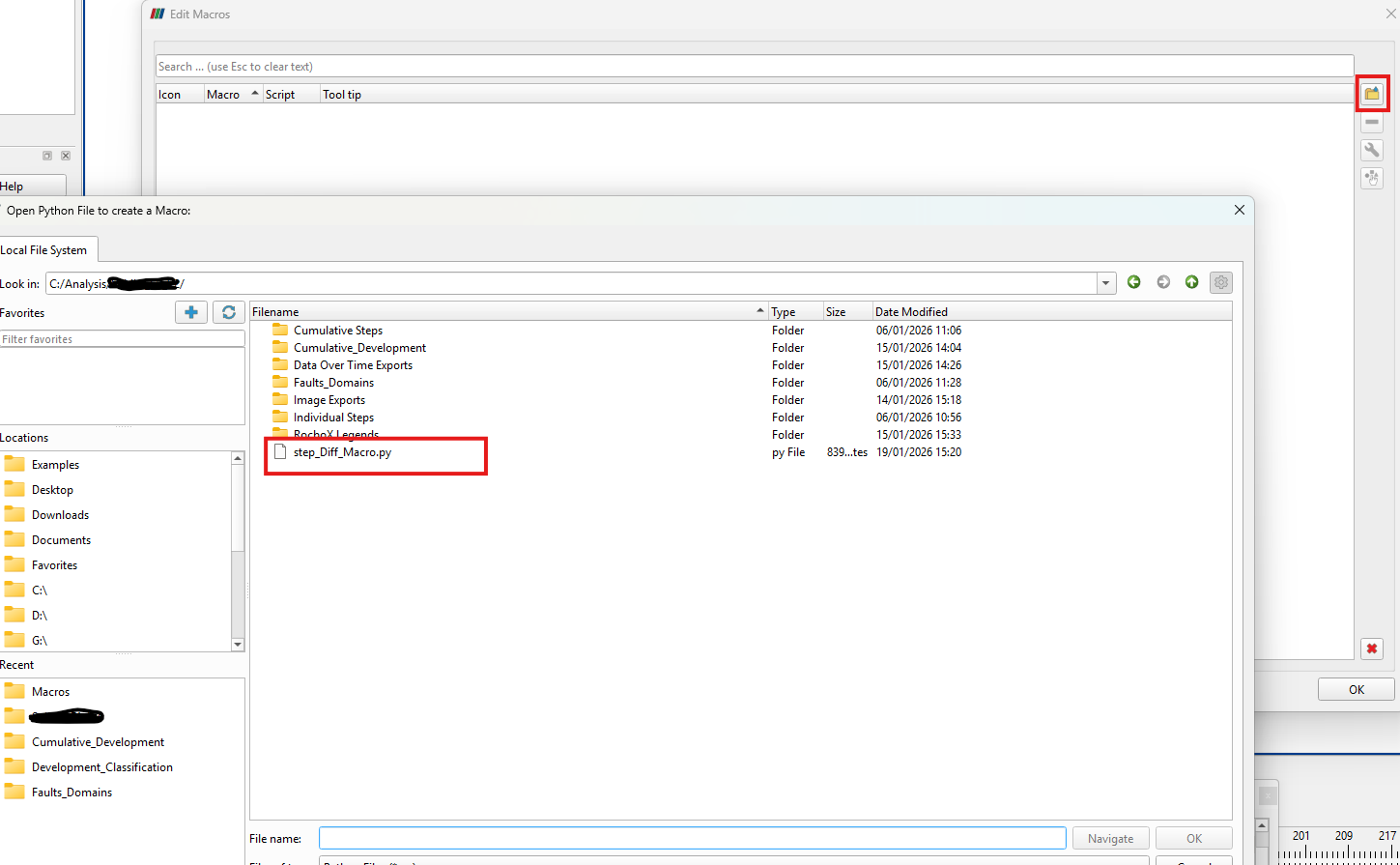Select the Cumulative Steps folder
The height and width of the screenshot is (865, 1400).
338,330
